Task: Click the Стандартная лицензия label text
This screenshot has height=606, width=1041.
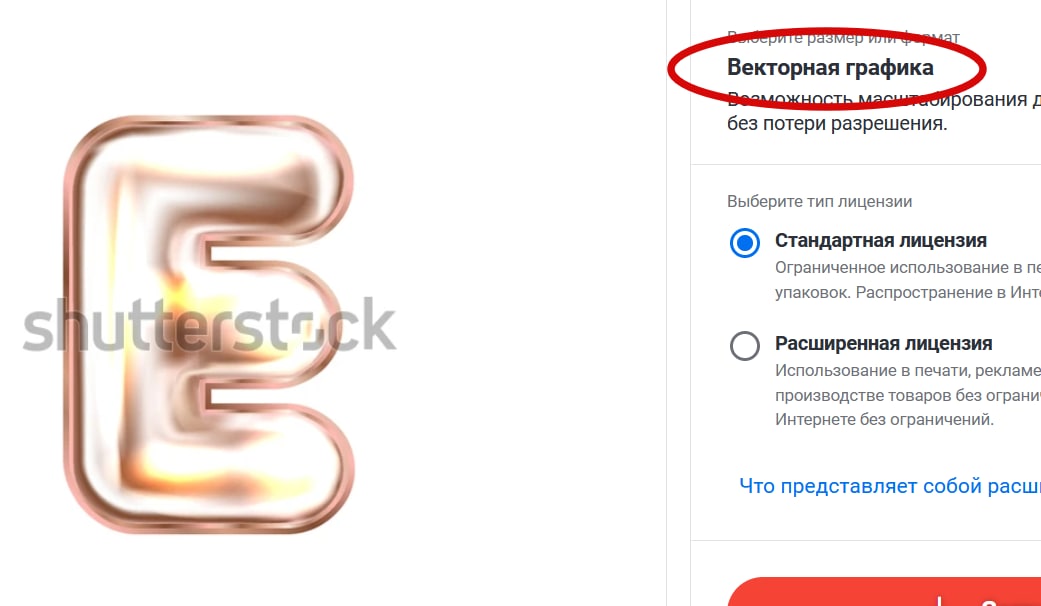Action: click(881, 240)
